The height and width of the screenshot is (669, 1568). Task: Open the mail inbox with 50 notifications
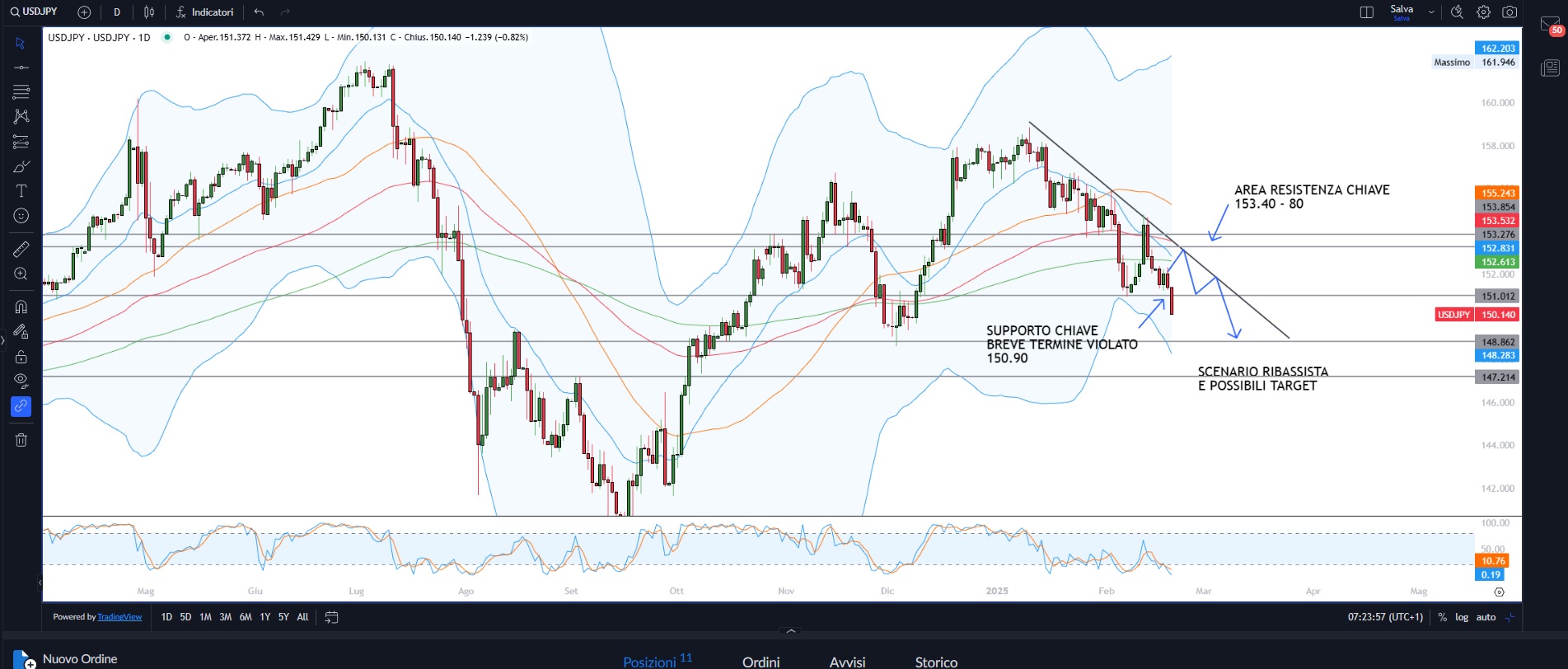1550,26
